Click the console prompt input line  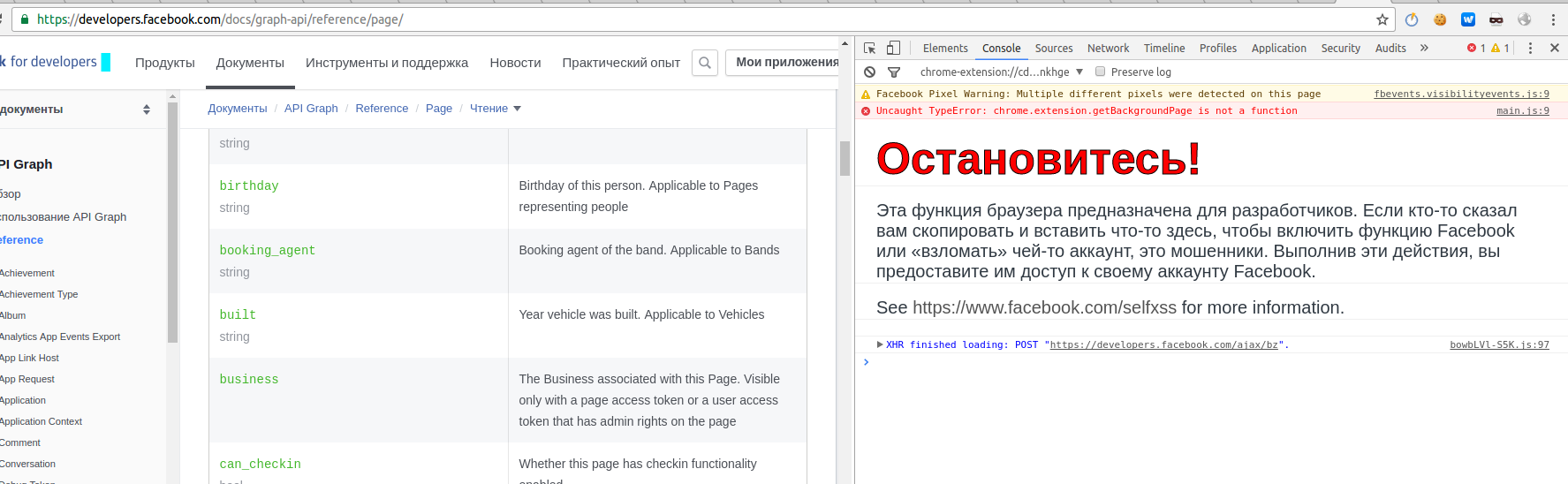point(1210,362)
